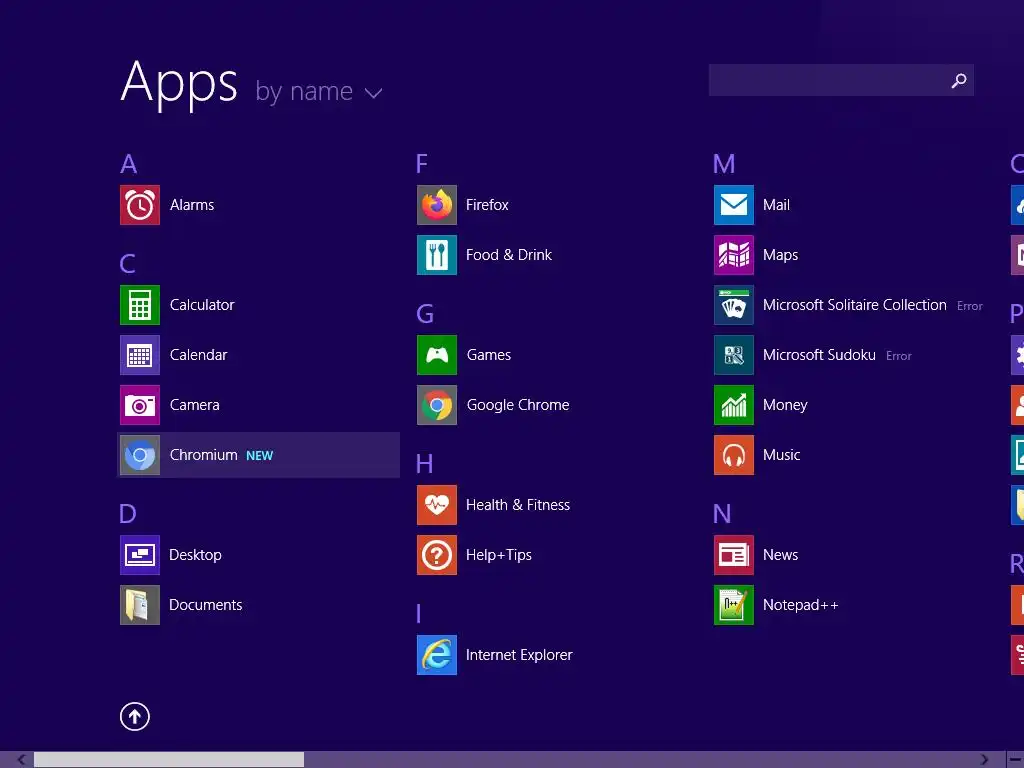This screenshot has width=1024, height=768.
Task: Select the letter M group header
Action: (x=724, y=163)
